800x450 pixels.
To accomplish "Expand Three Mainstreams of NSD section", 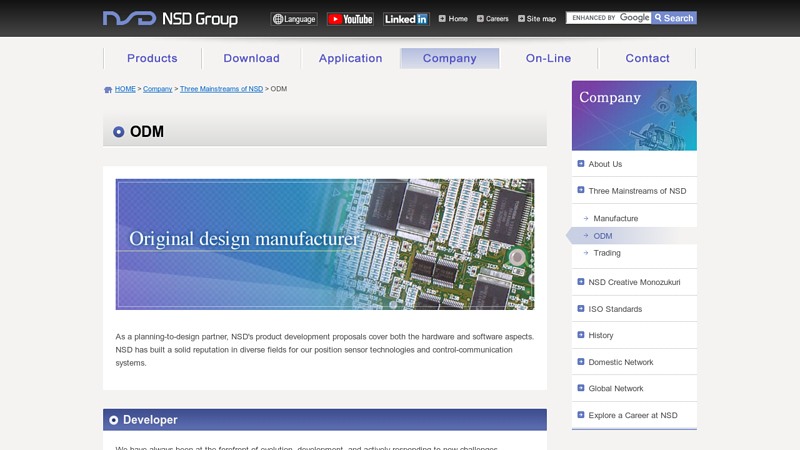I will tap(634, 191).
